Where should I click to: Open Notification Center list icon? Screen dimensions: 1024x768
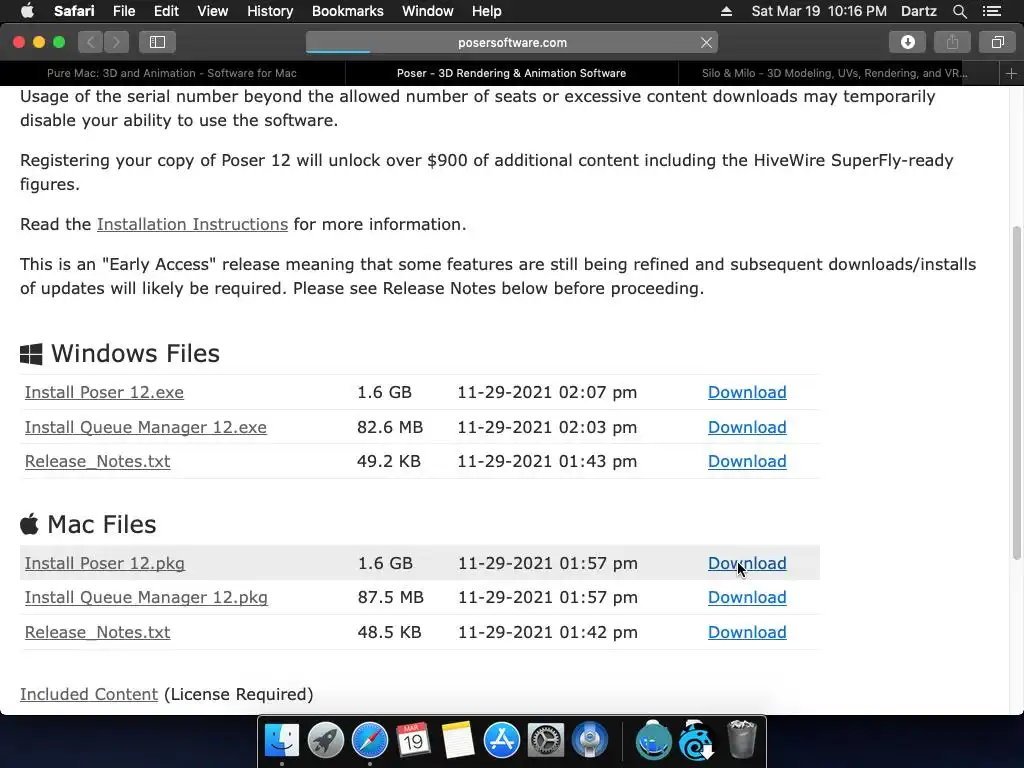[991, 11]
